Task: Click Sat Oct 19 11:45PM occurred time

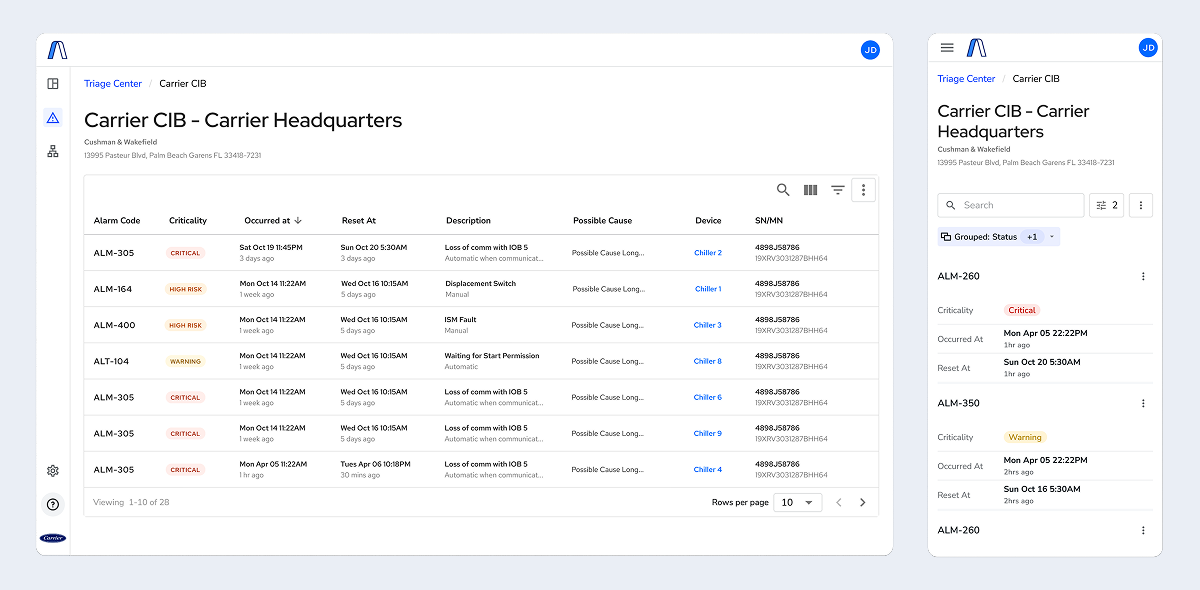Action: pyautogui.click(x=271, y=247)
